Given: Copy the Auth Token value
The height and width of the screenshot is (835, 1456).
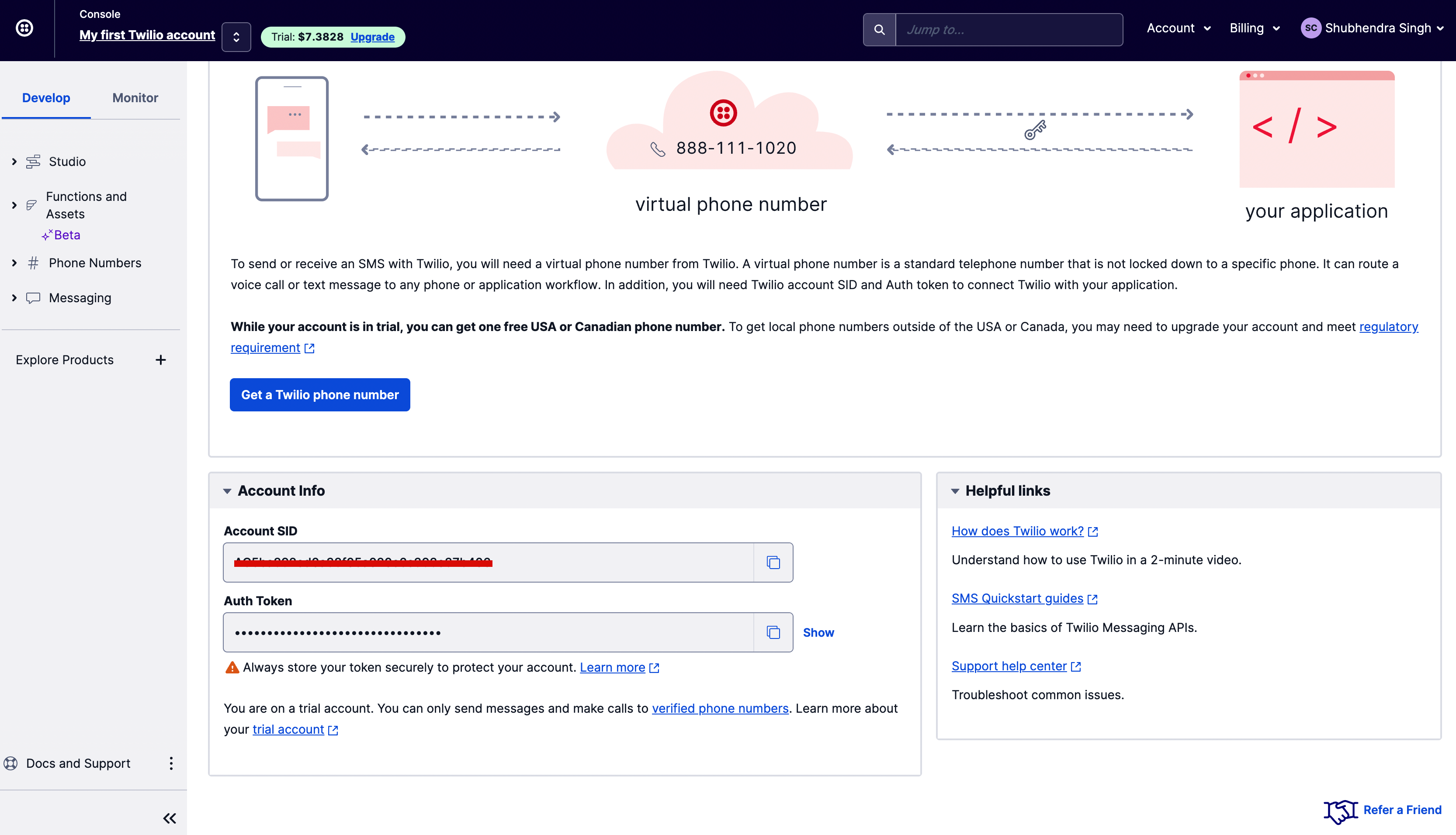Looking at the screenshot, I should pyautogui.click(x=773, y=632).
